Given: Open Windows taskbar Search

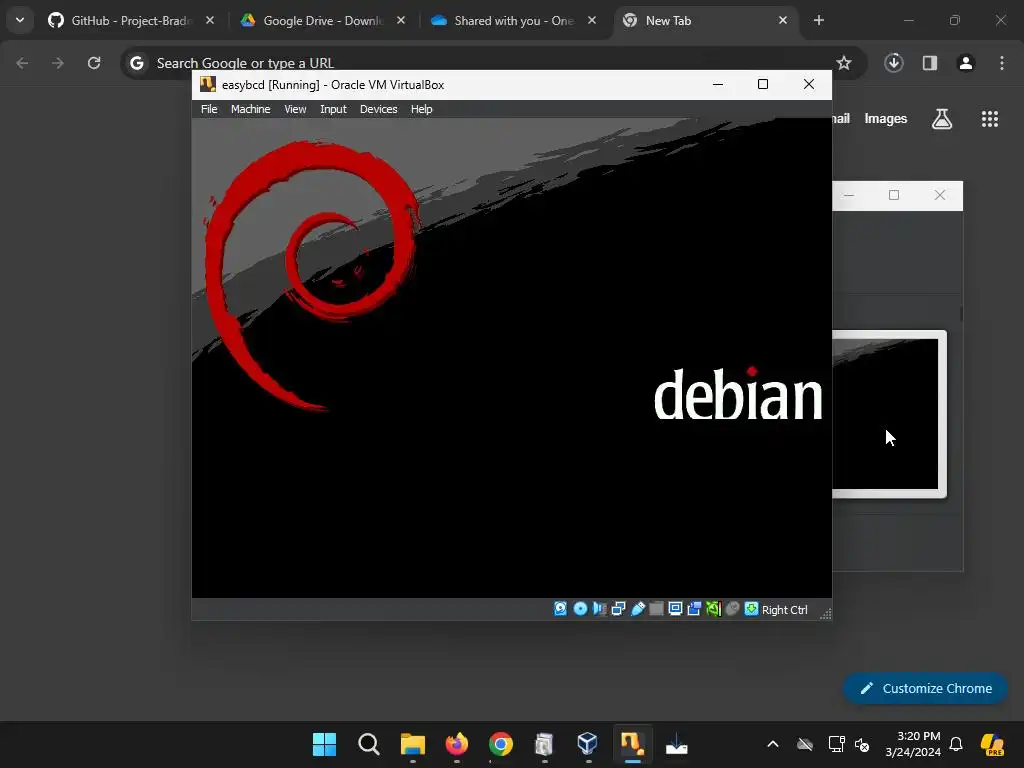Looking at the screenshot, I should click(369, 744).
